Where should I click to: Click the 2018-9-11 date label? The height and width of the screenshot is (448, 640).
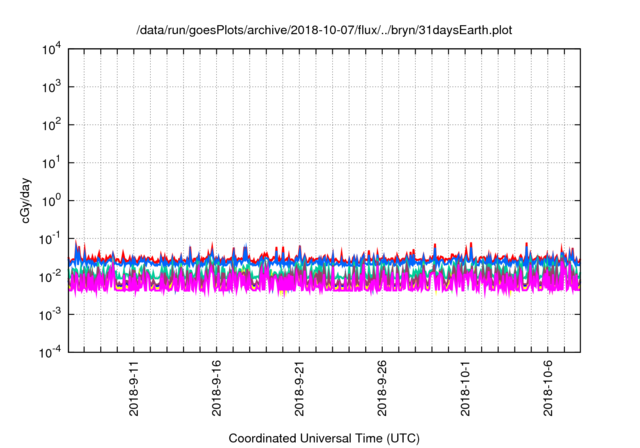tap(135, 389)
